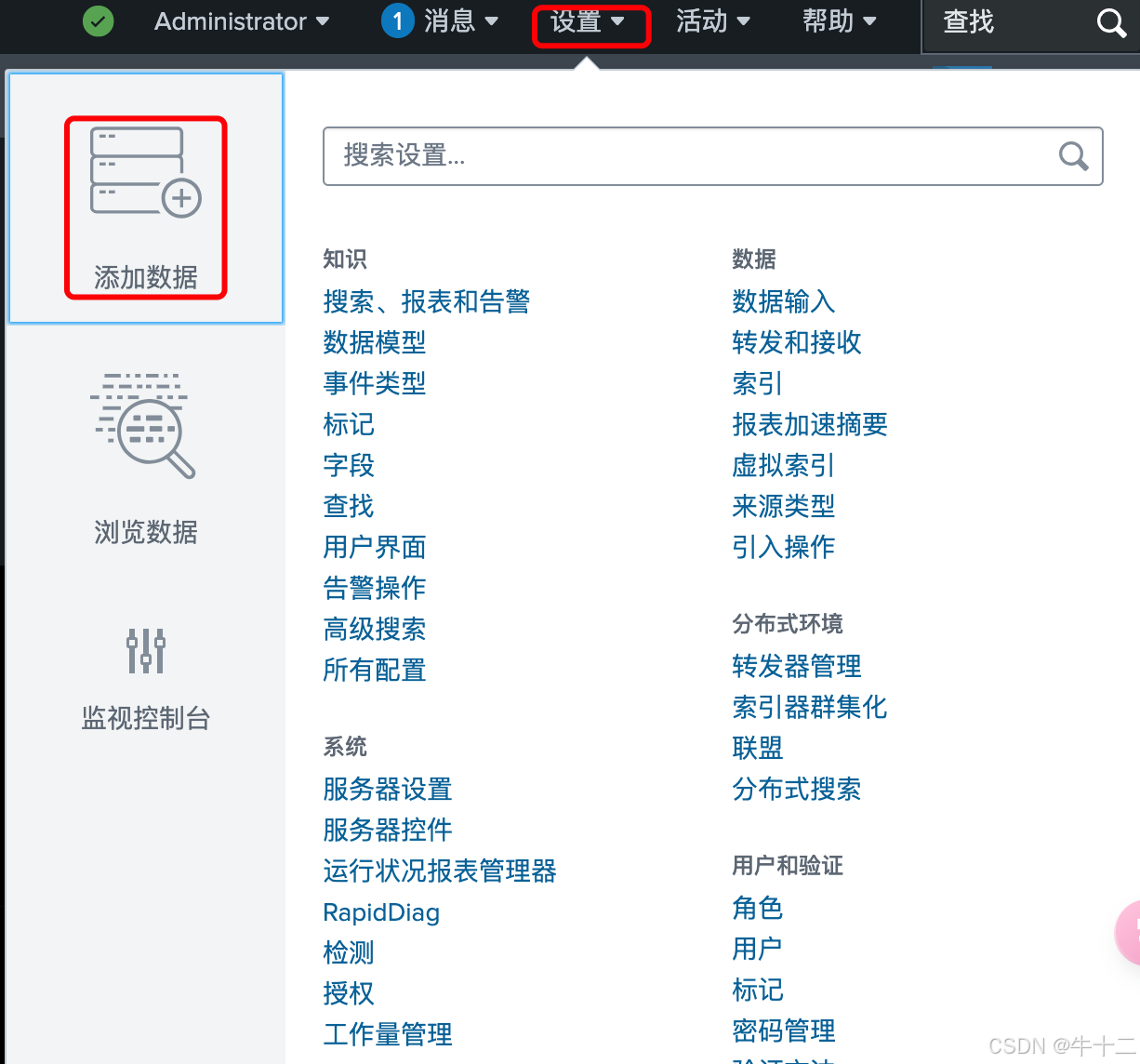
Task: Open the 设置 (Settings) menu
Action: tap(588, 21)
